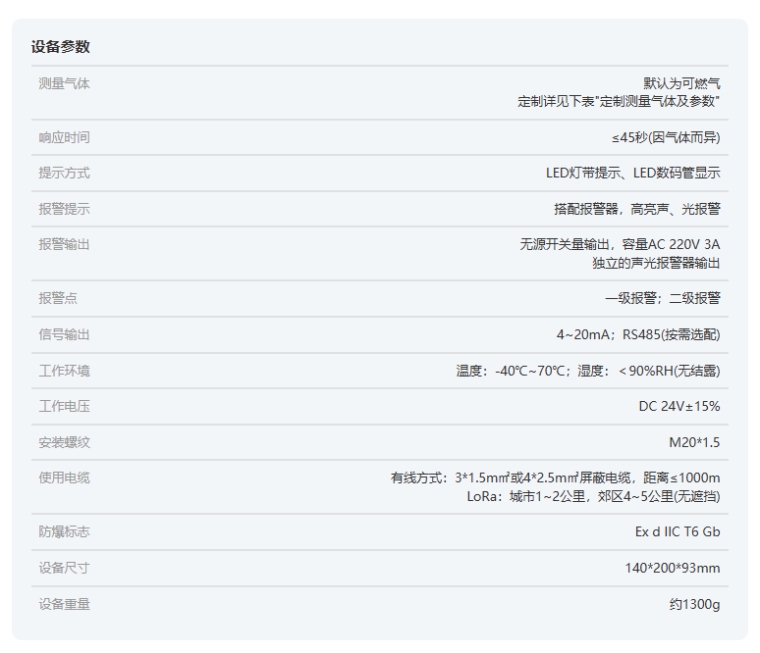Click the 工作环境 row label
Screen dimensions: 760x653
coord(64,370)
